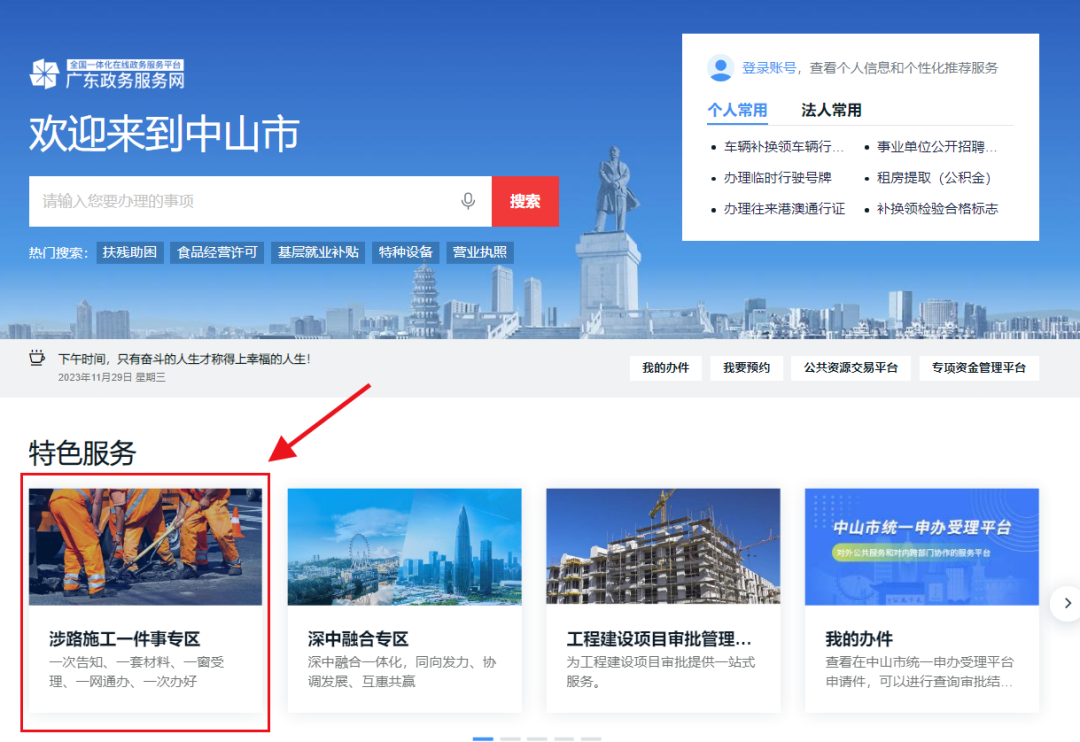1080x742 pixels.
Task: Open the 公共资源交易平台 platform
Action: point(851,368)
